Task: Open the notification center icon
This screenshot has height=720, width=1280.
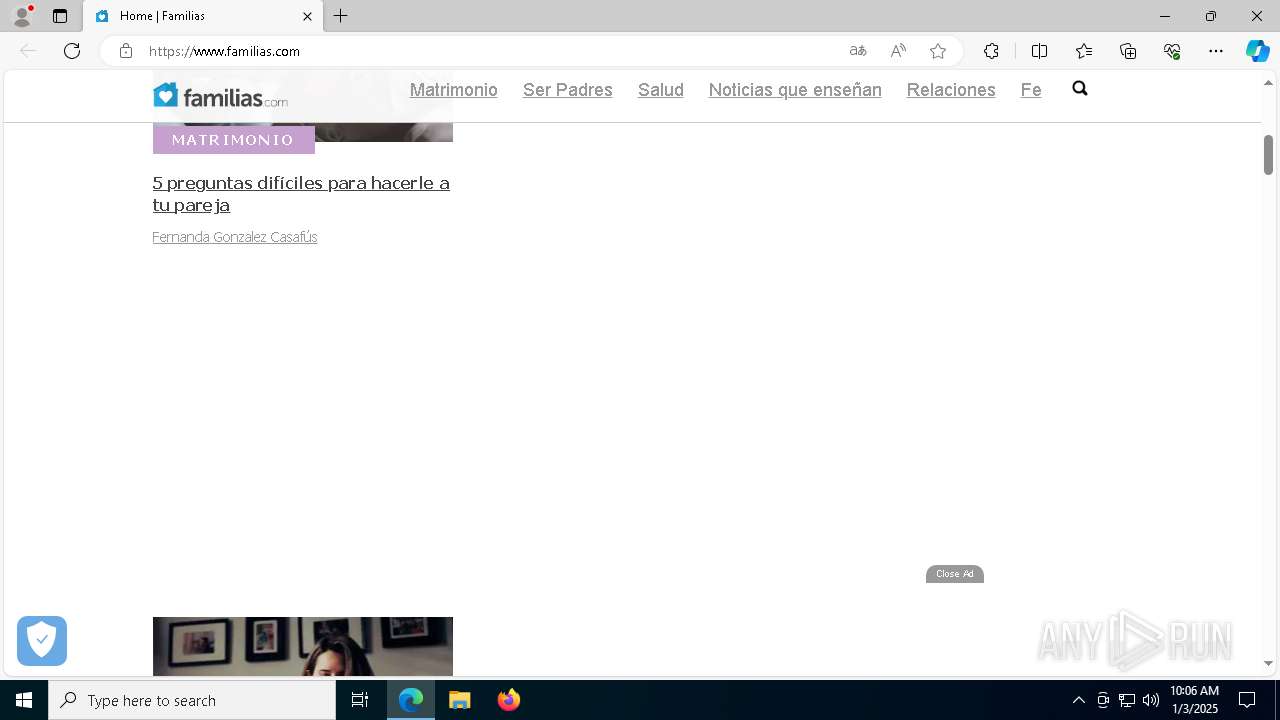Action: pos(1247,700)
